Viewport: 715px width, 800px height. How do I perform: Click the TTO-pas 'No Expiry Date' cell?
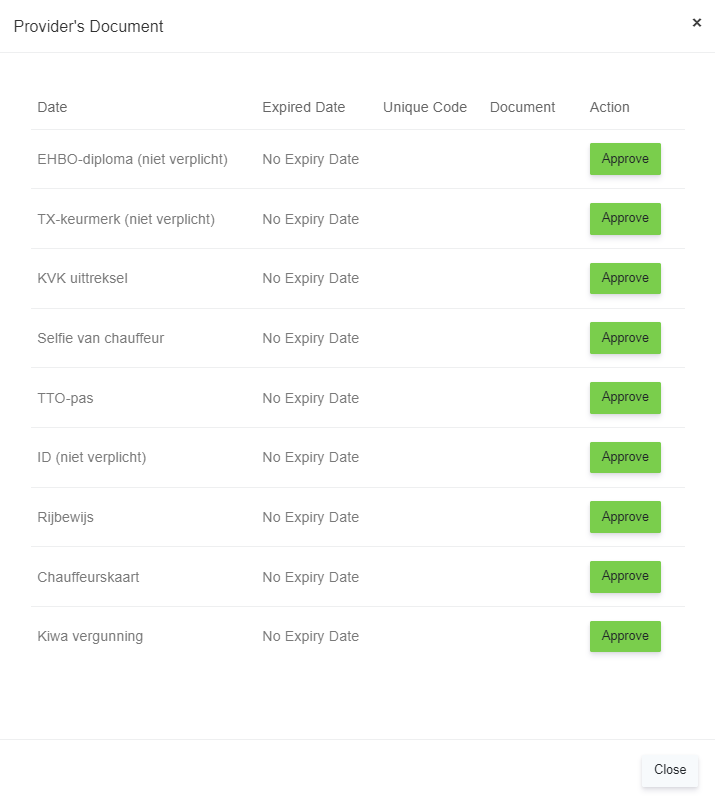point(310,398)
